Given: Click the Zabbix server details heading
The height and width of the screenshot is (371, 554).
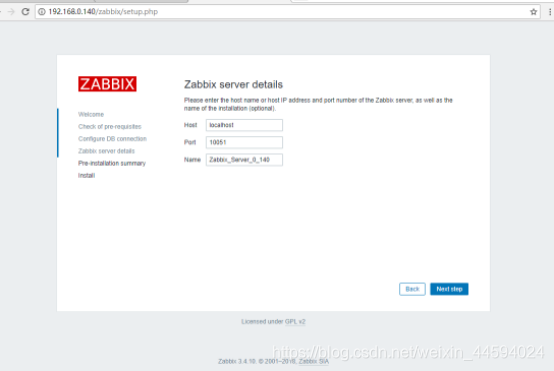Looking at the screenshot, I should 233,84.
